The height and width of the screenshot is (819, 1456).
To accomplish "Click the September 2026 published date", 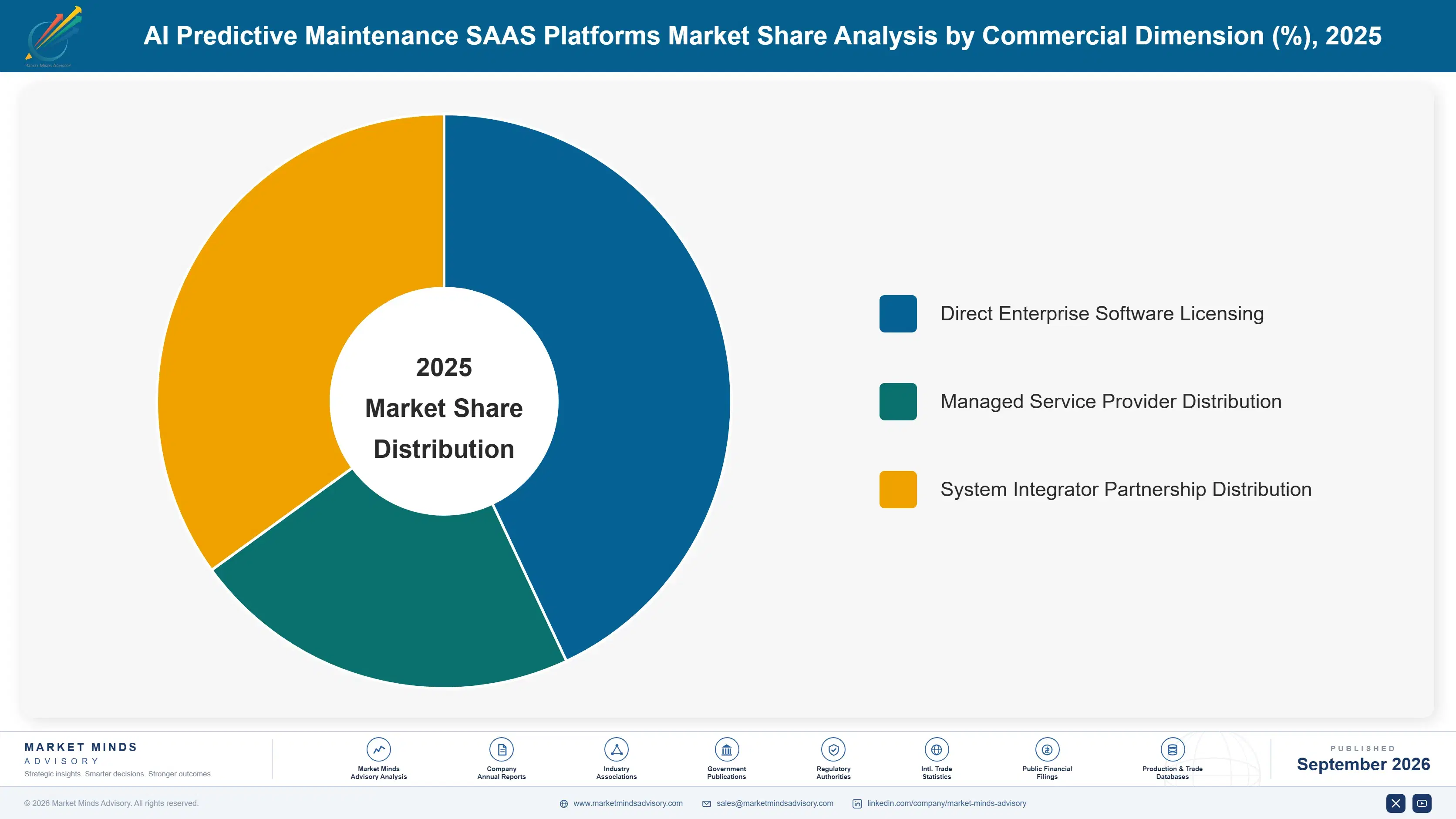I will [x=1363, y=764].
